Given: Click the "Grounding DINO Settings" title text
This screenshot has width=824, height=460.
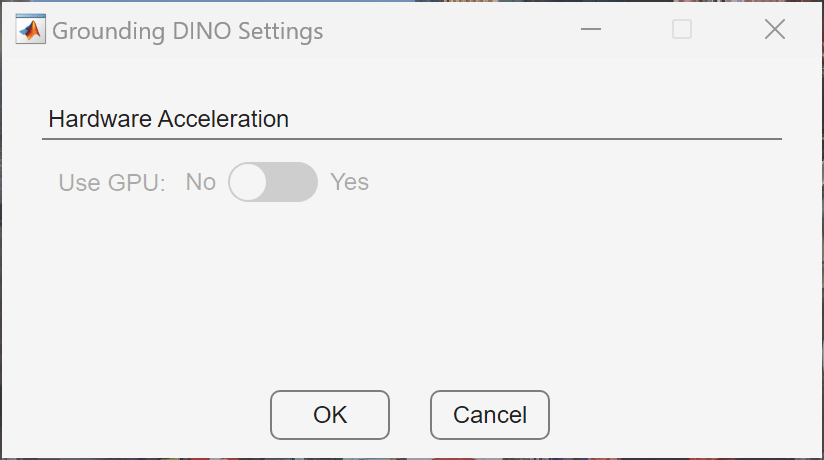Looking at the screenshot, I should click(x=188, y=31).
